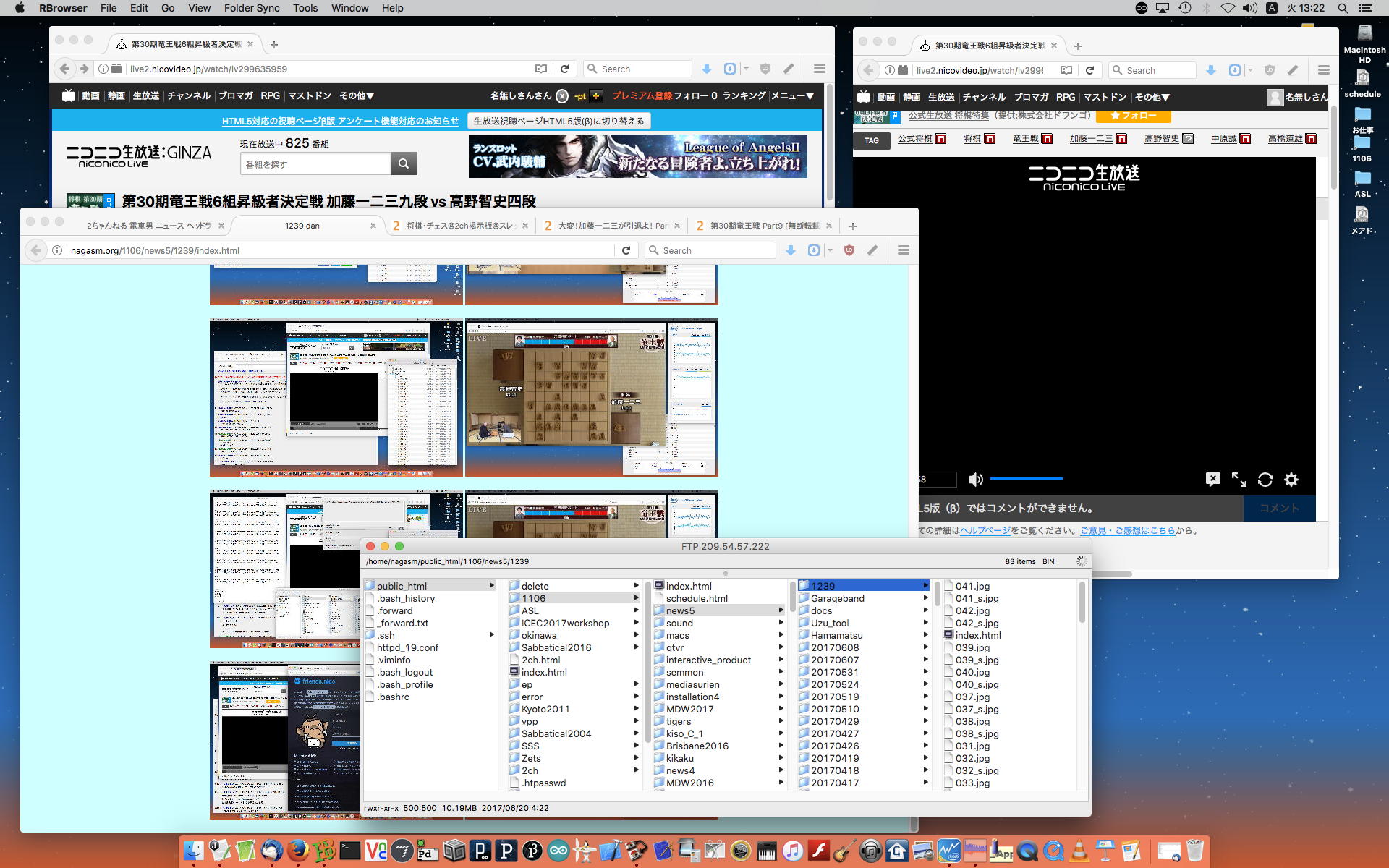
Task: Open the メニュー dropdown in Niconico bar
Action: (792, 95)
